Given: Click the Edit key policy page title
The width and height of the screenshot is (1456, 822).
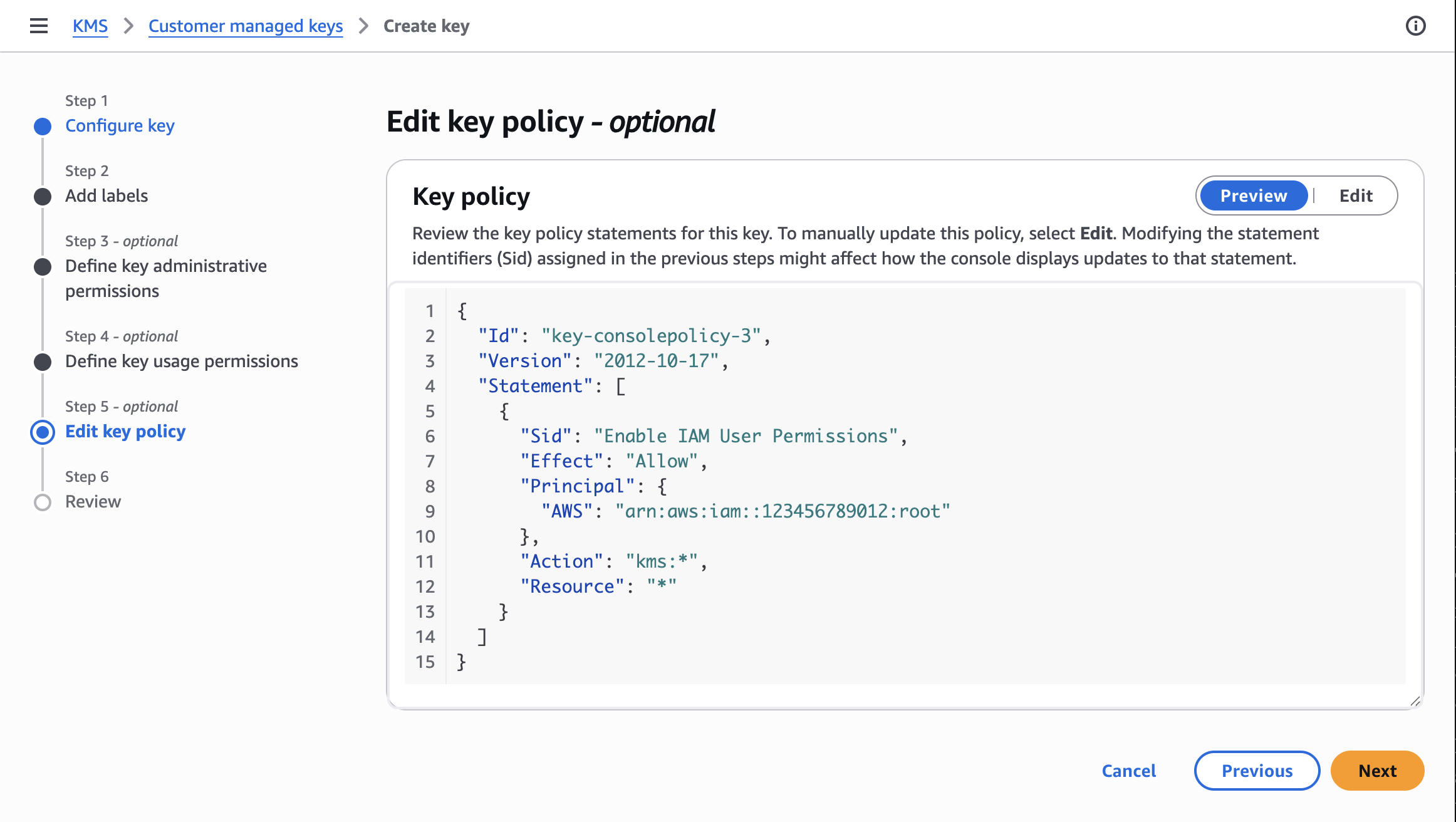Looking at the screenshot, I should click(x=551, y=122).
